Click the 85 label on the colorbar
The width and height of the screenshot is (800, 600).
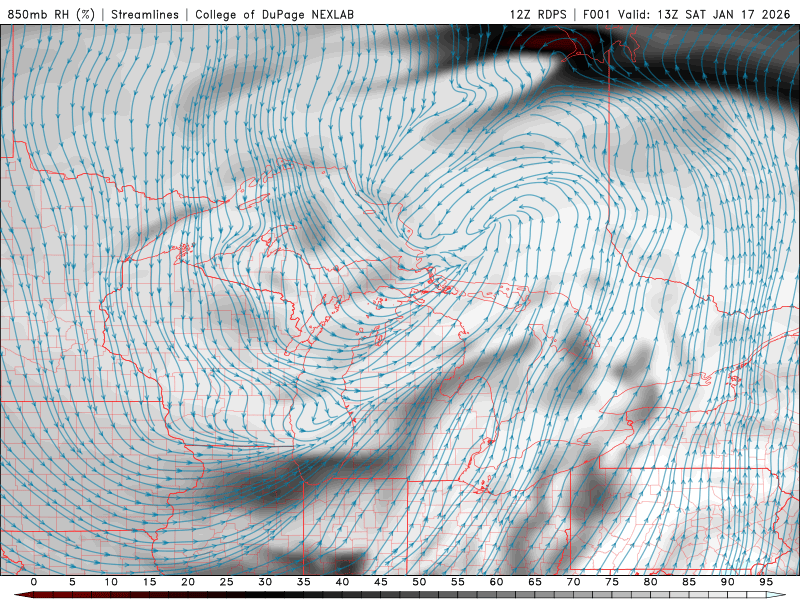[689, 582]
